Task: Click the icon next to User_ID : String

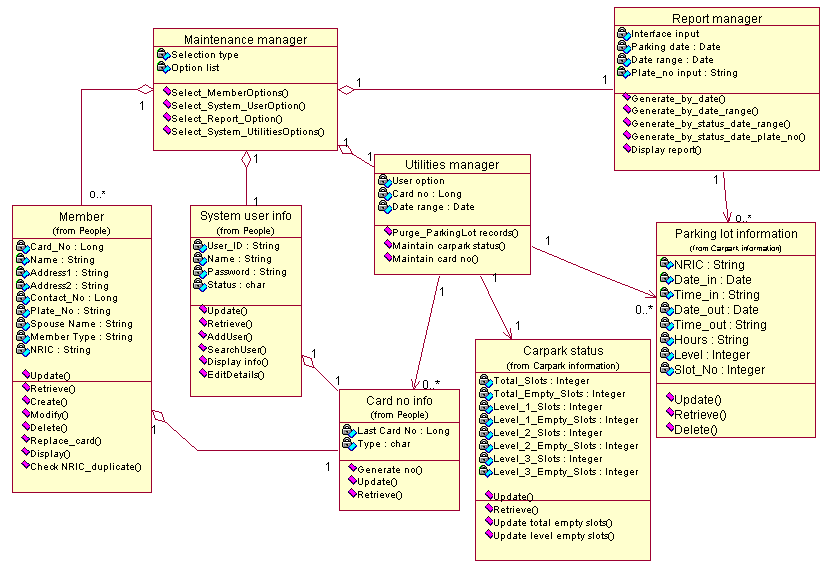Action: [199, 245]
